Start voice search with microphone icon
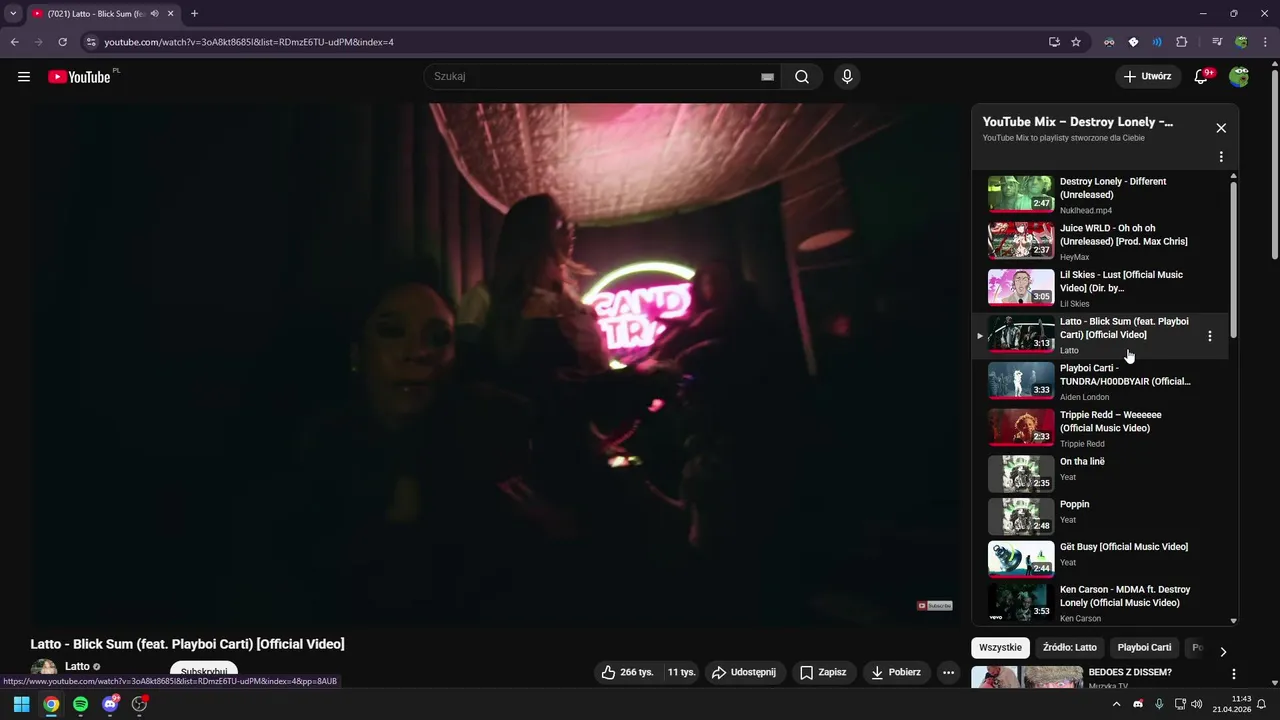1280x720 pixels. point(847,77)
